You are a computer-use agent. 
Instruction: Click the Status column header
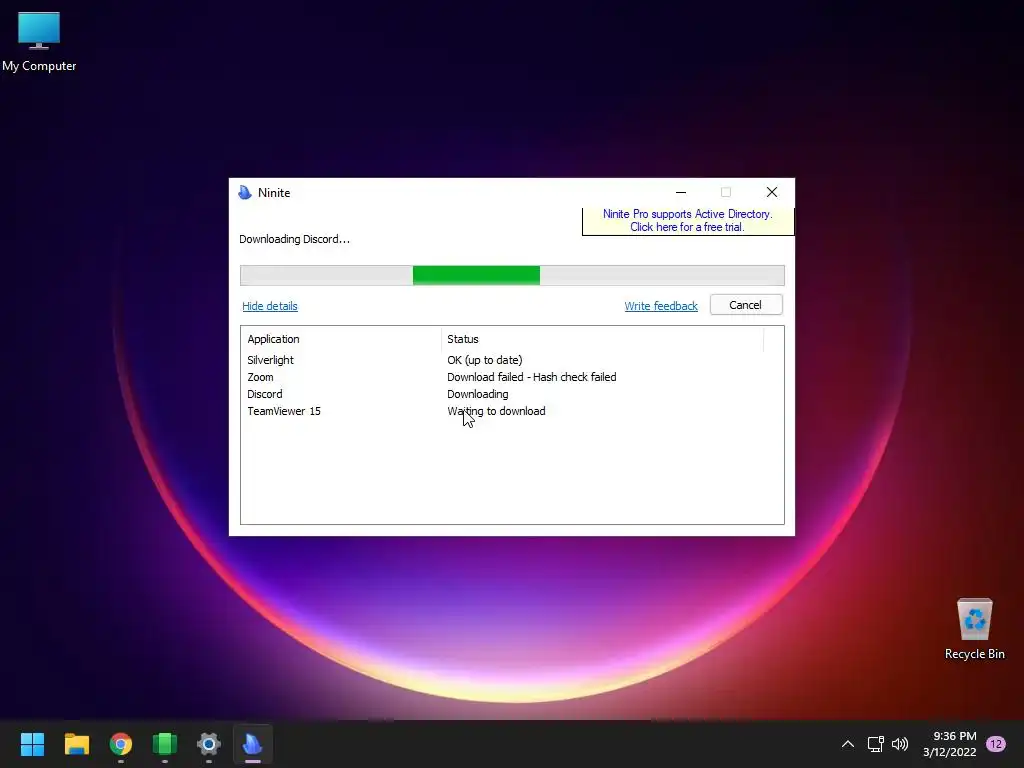(x=602, y=339)
